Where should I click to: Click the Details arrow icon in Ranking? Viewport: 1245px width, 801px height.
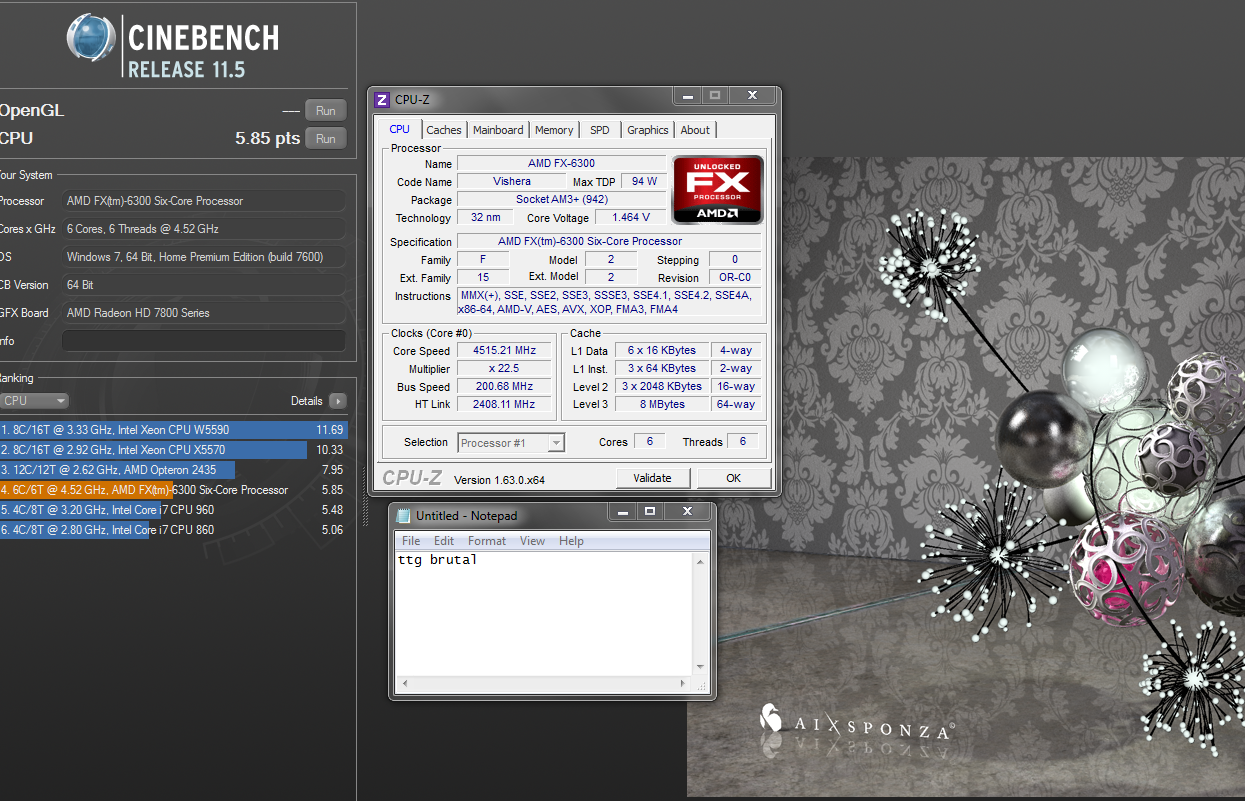pyautogui.click(x=338, y=401)
